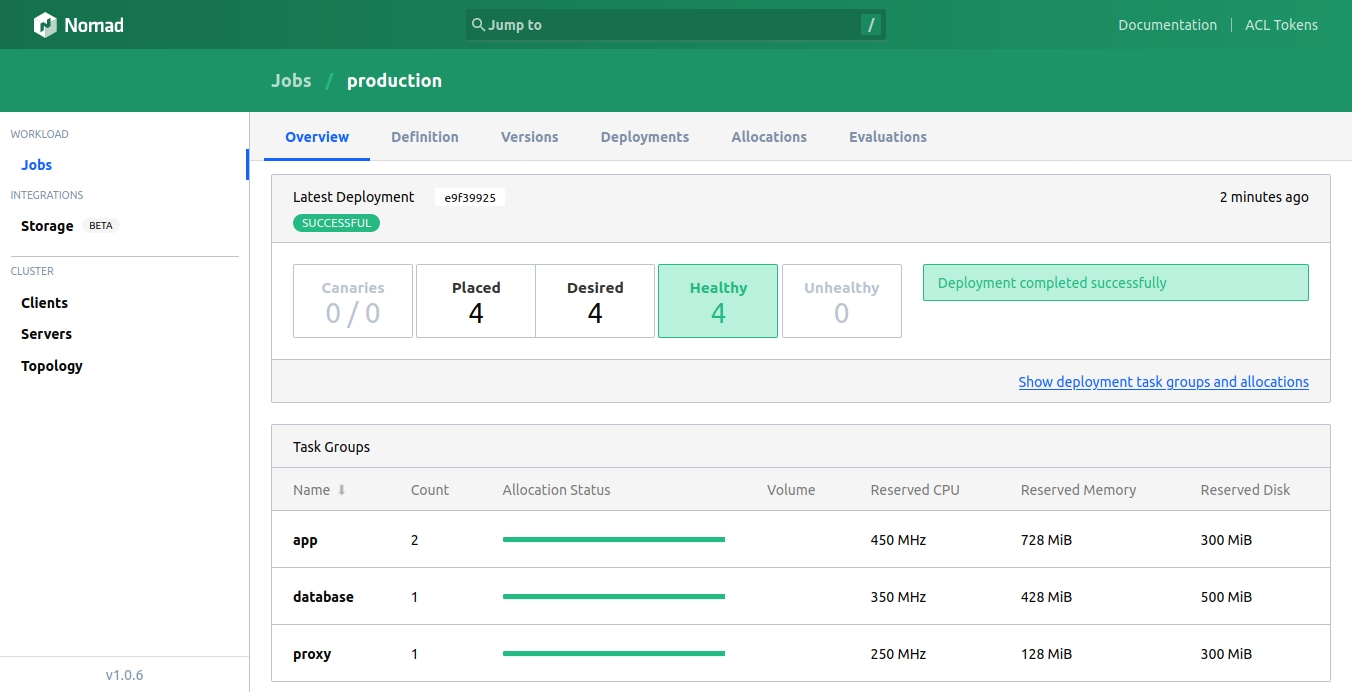Click the slash shortcut key icon
The width and height of the screenshot is (1352, 692).
click(871, 25)
